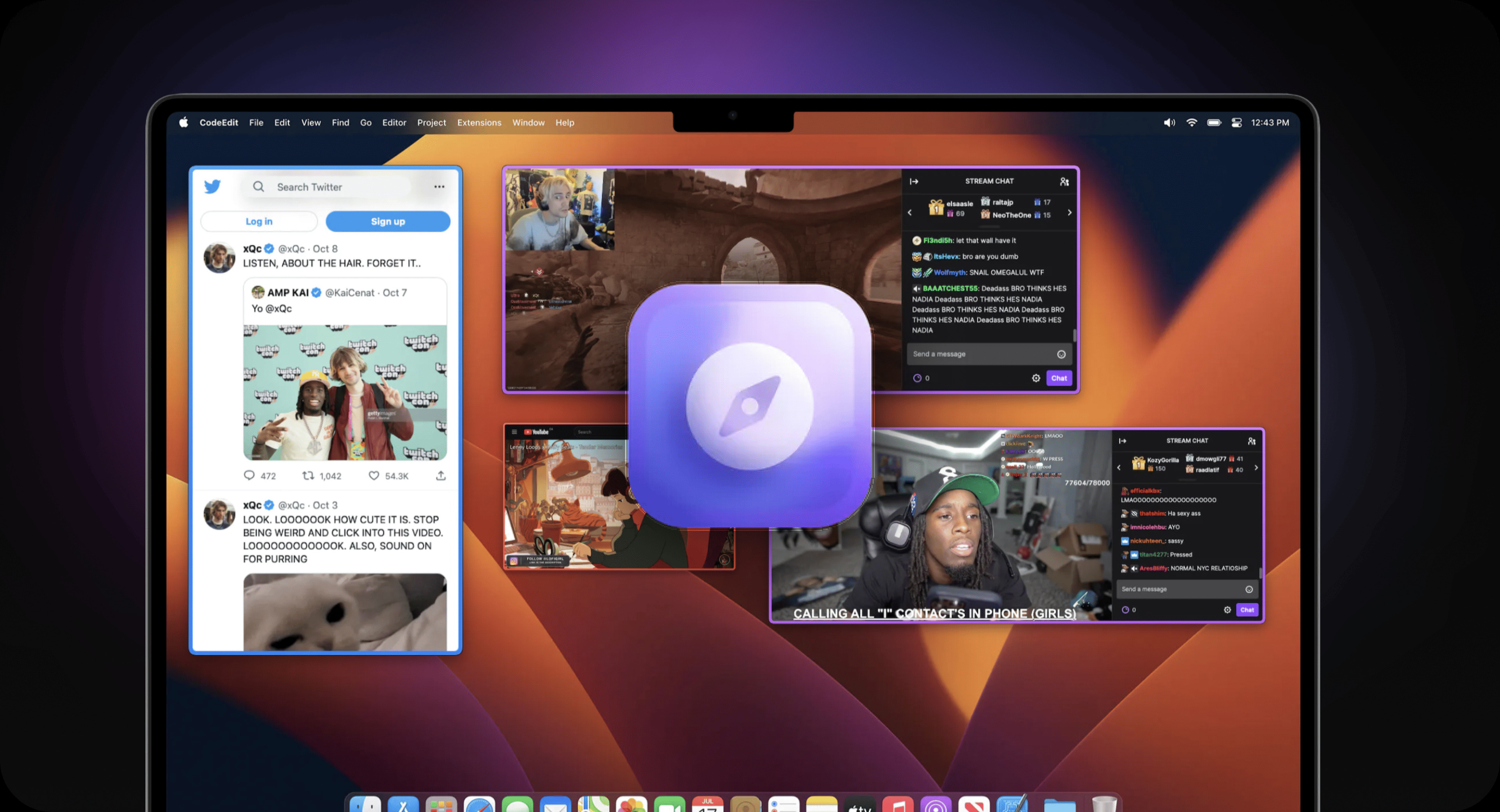Click the right chevron to see more gifters
The width and height of the screenshot is (1500, 812).
1070,212
